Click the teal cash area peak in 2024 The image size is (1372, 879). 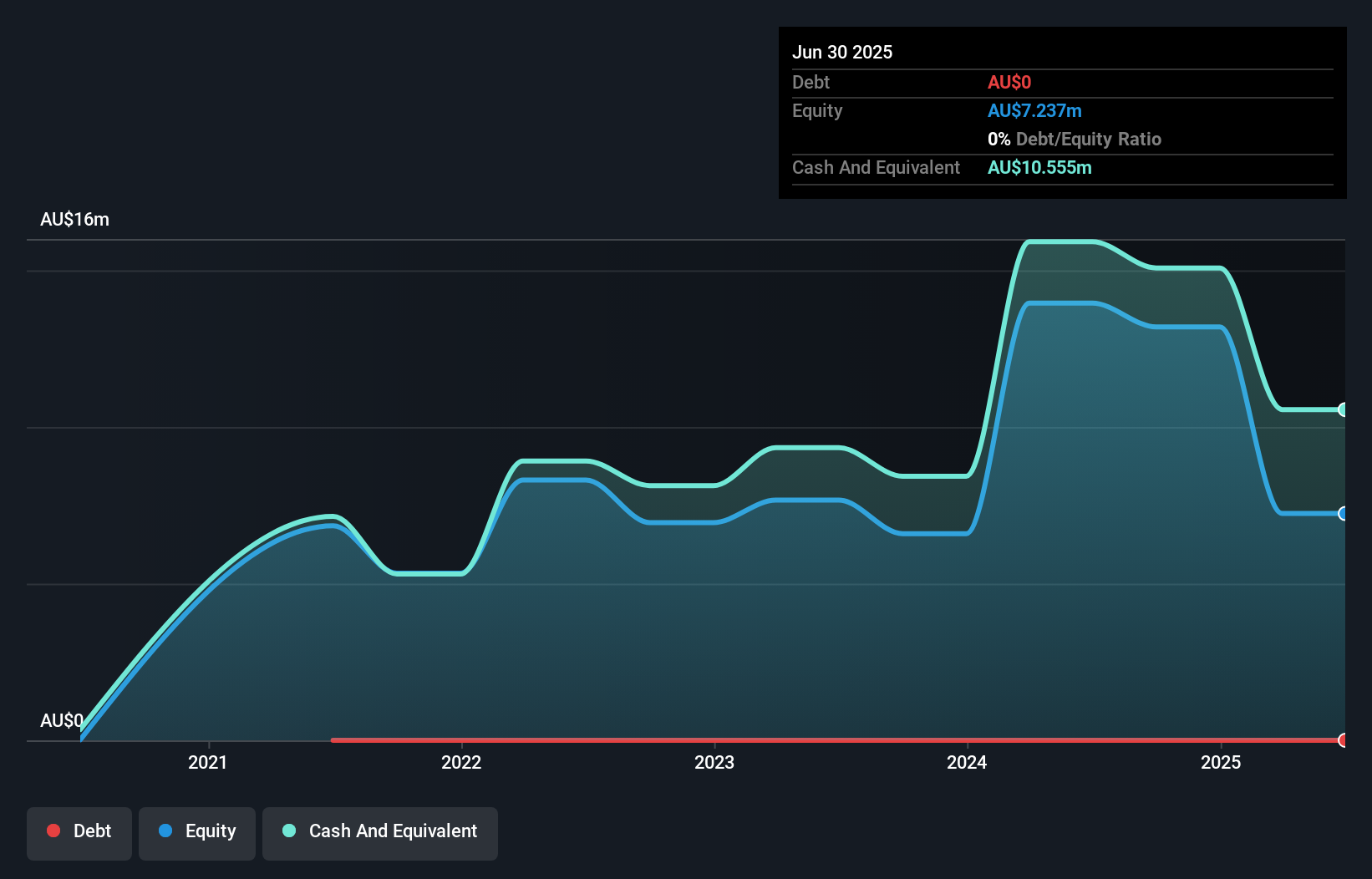(1061, 242)
